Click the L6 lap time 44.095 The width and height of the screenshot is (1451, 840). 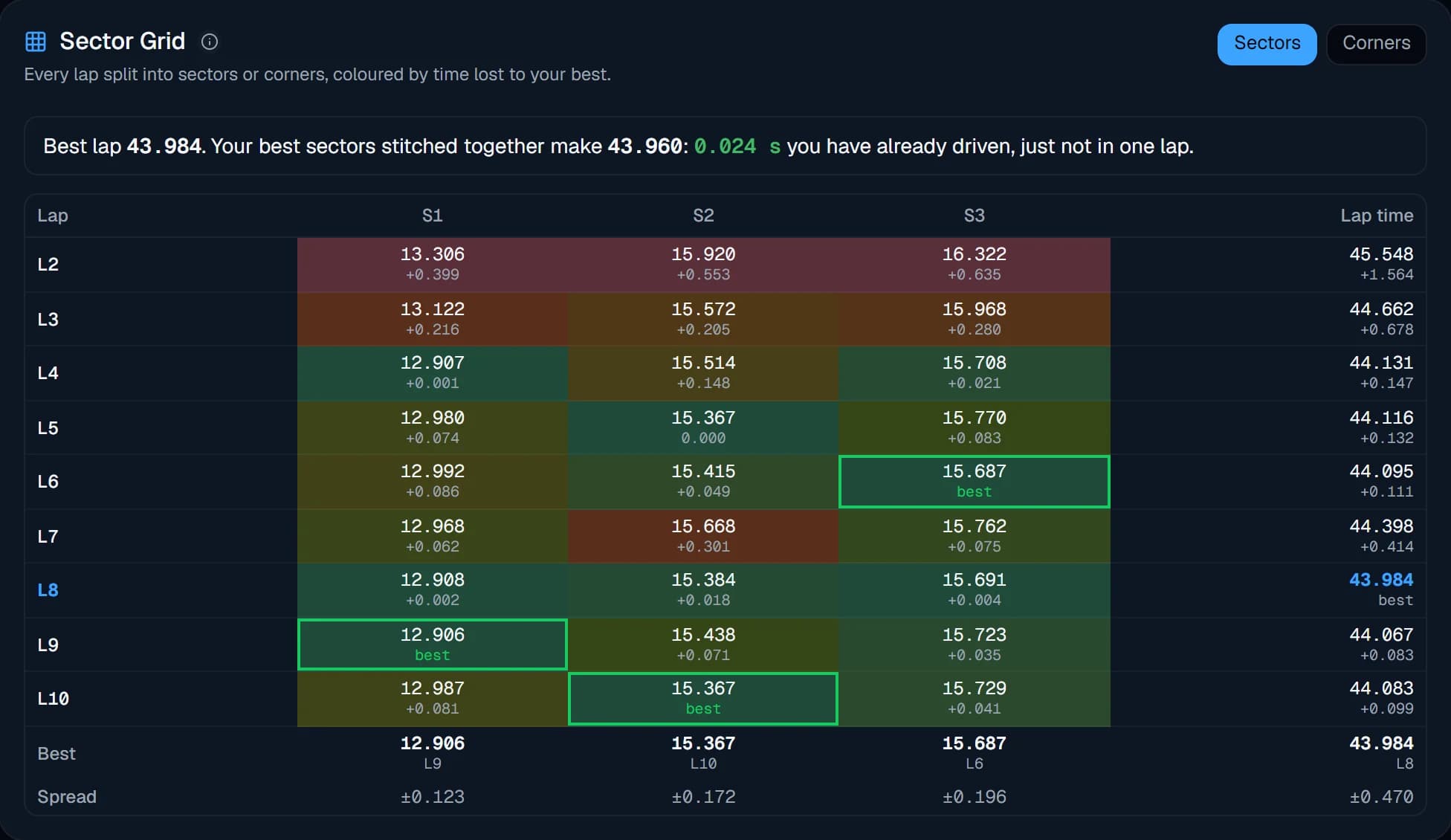pyautogui.click(x=1381, y=472)
